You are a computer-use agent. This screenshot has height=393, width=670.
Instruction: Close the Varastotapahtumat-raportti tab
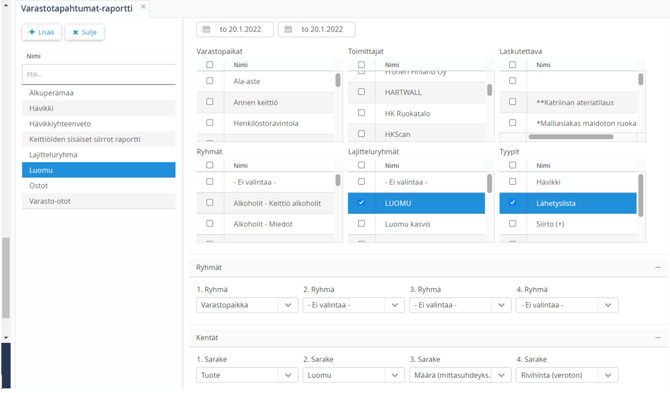[x=143, y=6]
